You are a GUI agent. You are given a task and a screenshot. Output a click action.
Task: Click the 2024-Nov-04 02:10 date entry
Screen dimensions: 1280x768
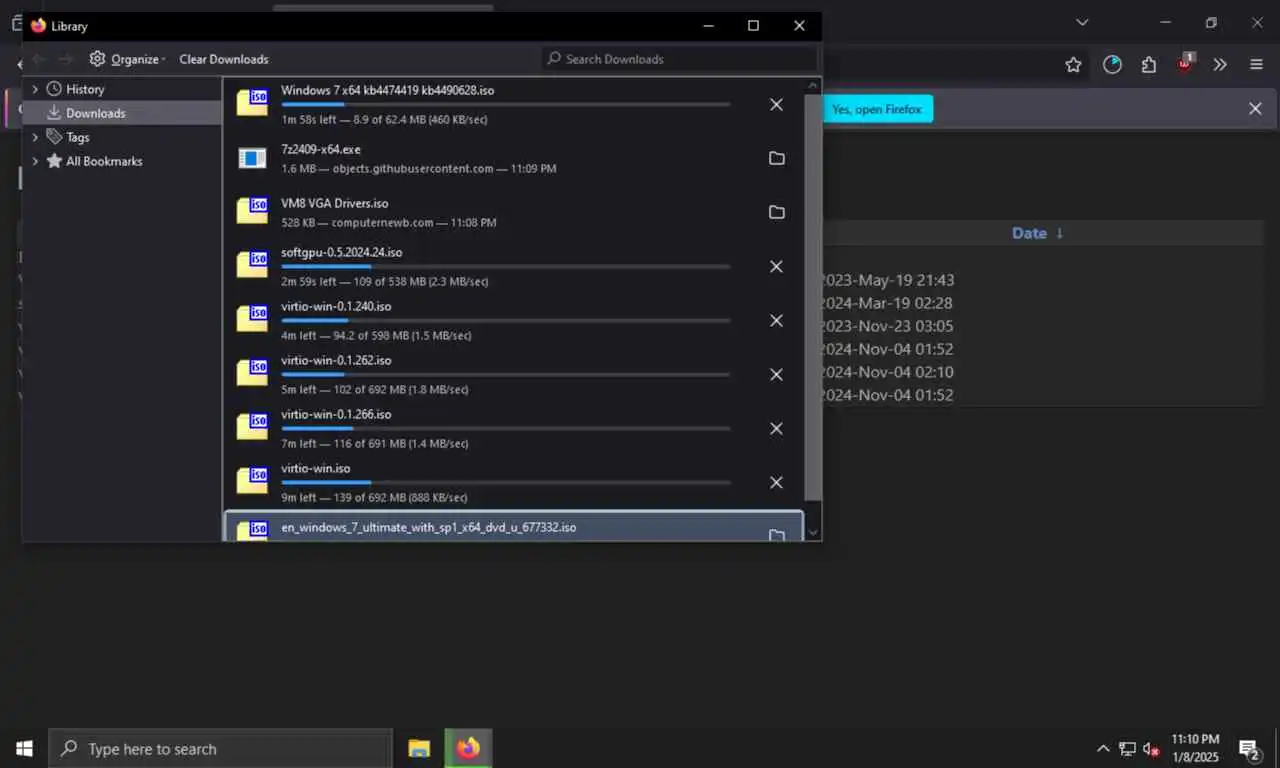887,372
